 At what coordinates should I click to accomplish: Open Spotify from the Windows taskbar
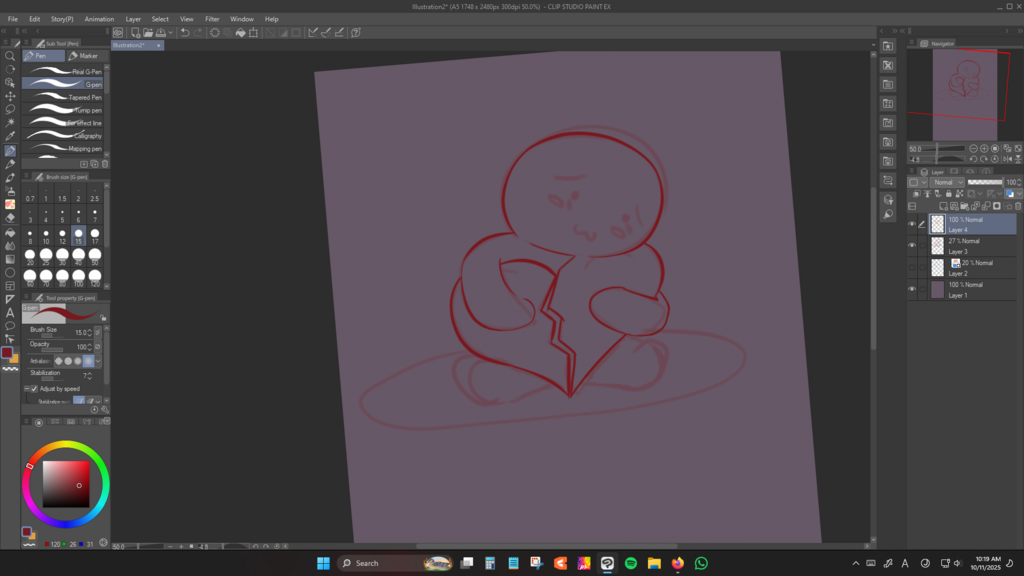pos(631,563)
